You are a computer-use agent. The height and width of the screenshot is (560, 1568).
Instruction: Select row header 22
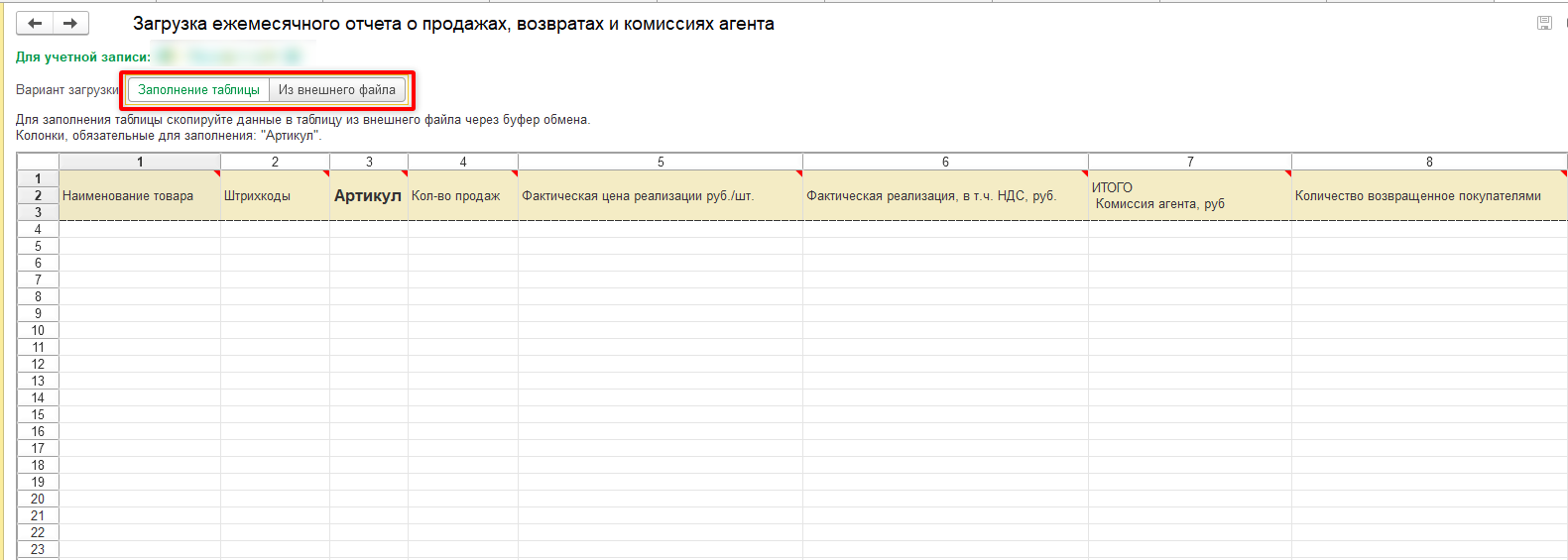pos(38,532)
